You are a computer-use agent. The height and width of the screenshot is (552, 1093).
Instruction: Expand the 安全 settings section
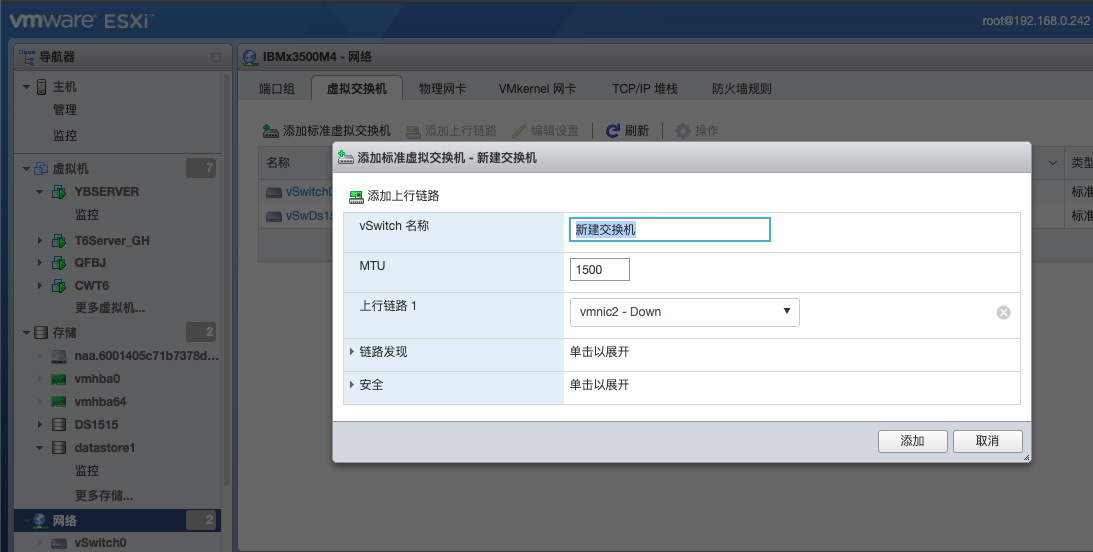(352, 385)
